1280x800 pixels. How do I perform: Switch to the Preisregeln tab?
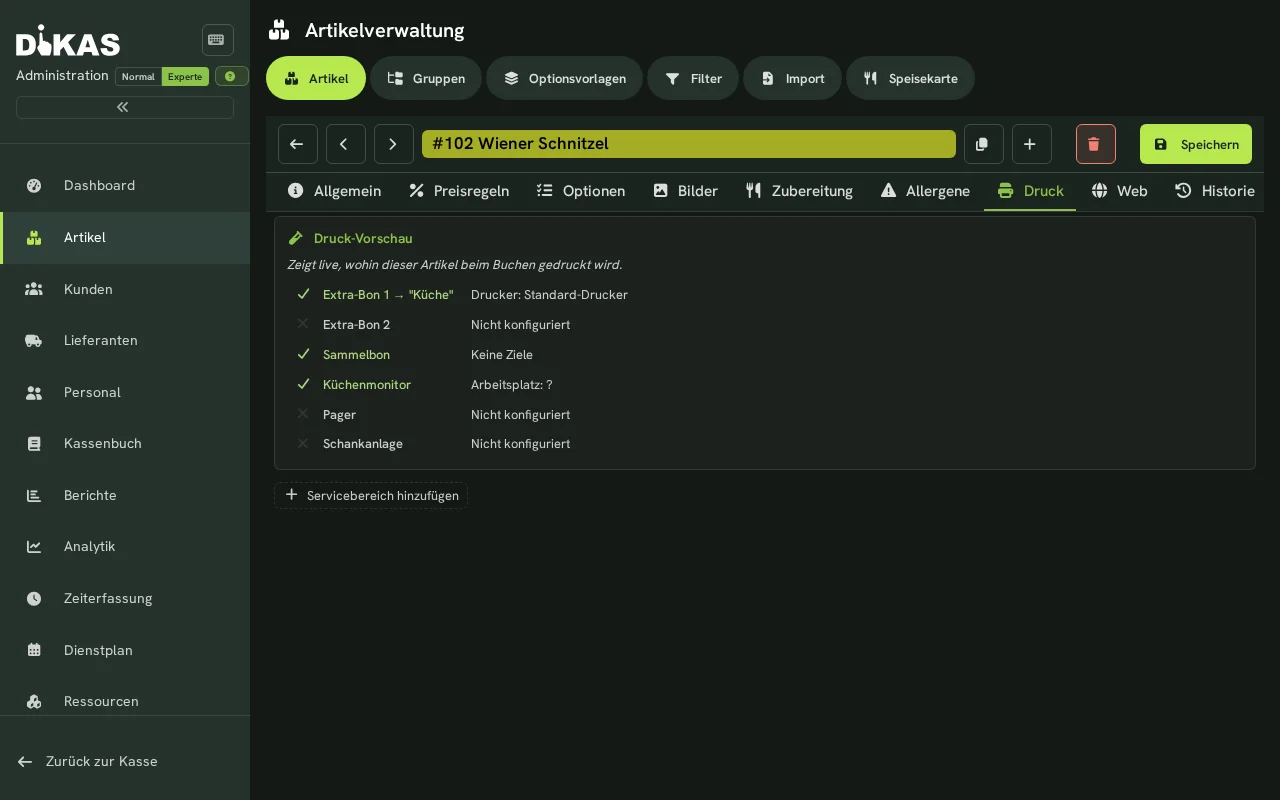[459, 191]
